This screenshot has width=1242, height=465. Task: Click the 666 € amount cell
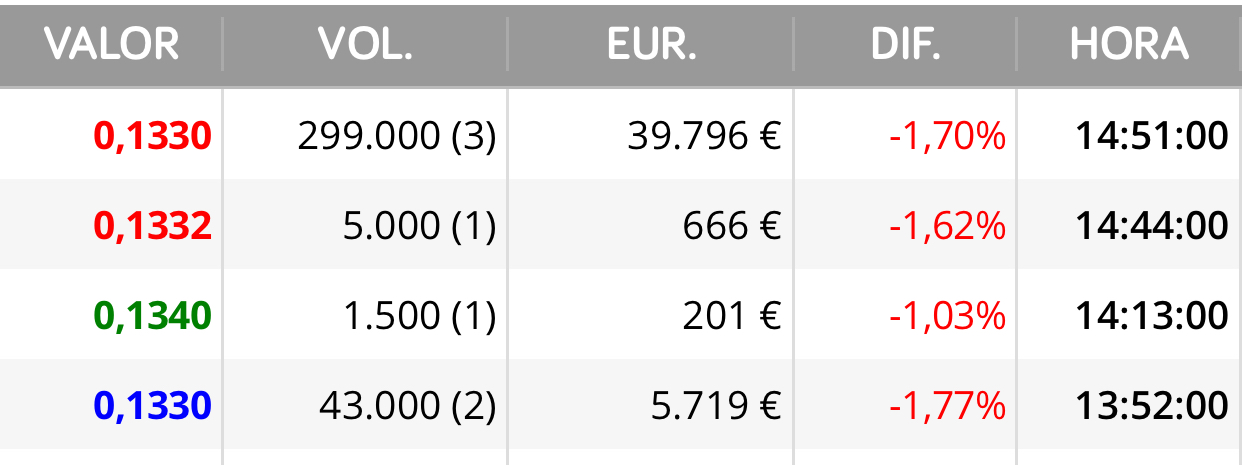pos(732,226)
